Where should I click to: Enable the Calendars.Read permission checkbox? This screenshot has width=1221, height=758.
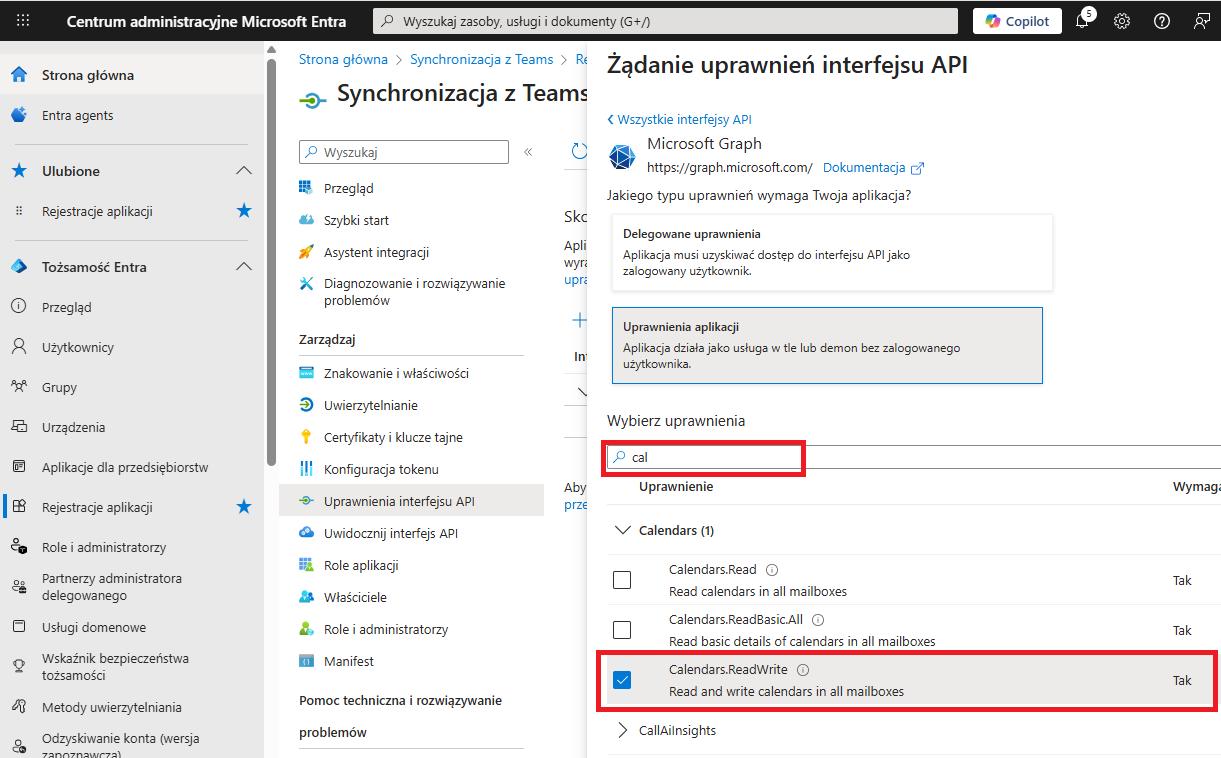[x=622, y=580]
